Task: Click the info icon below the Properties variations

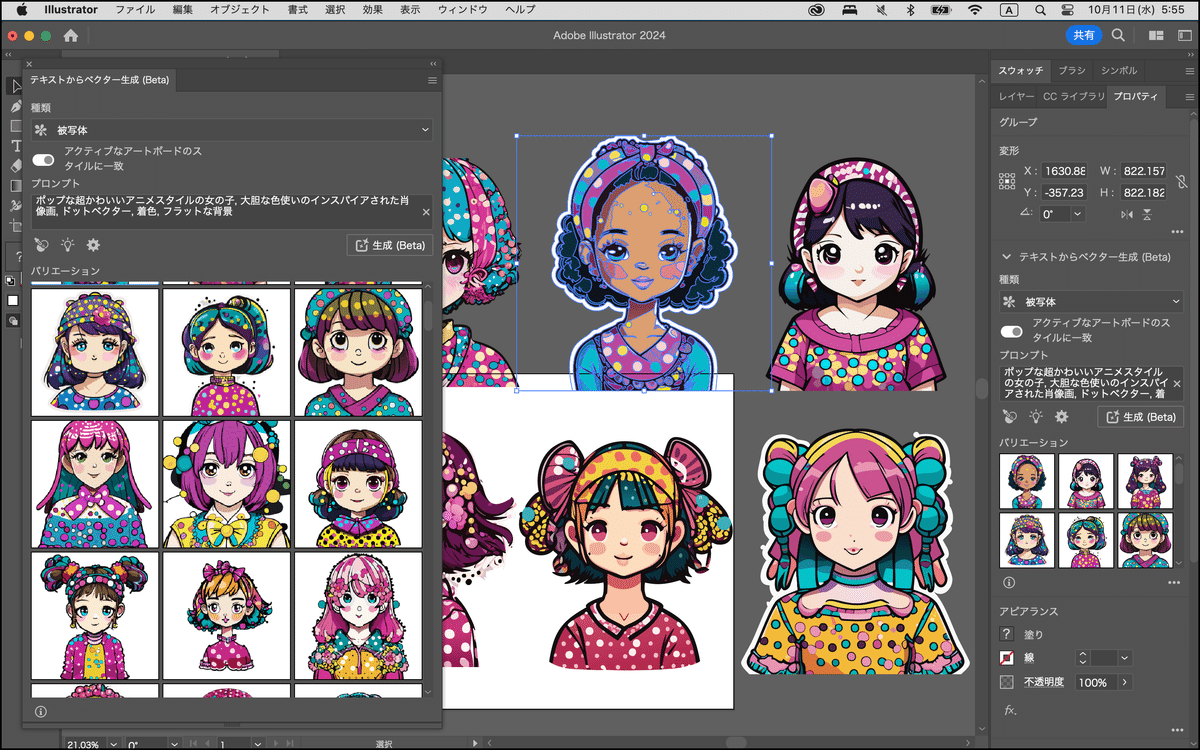Action: tap(1008, 582)
